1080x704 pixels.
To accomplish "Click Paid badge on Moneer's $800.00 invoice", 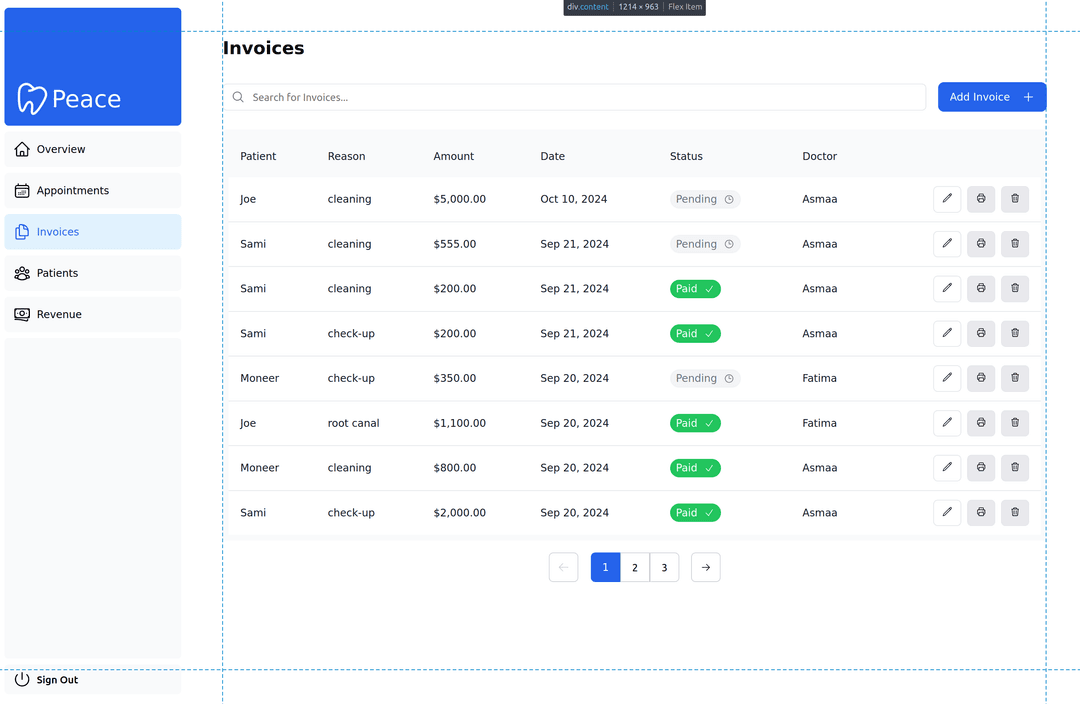I will (695, 468).
